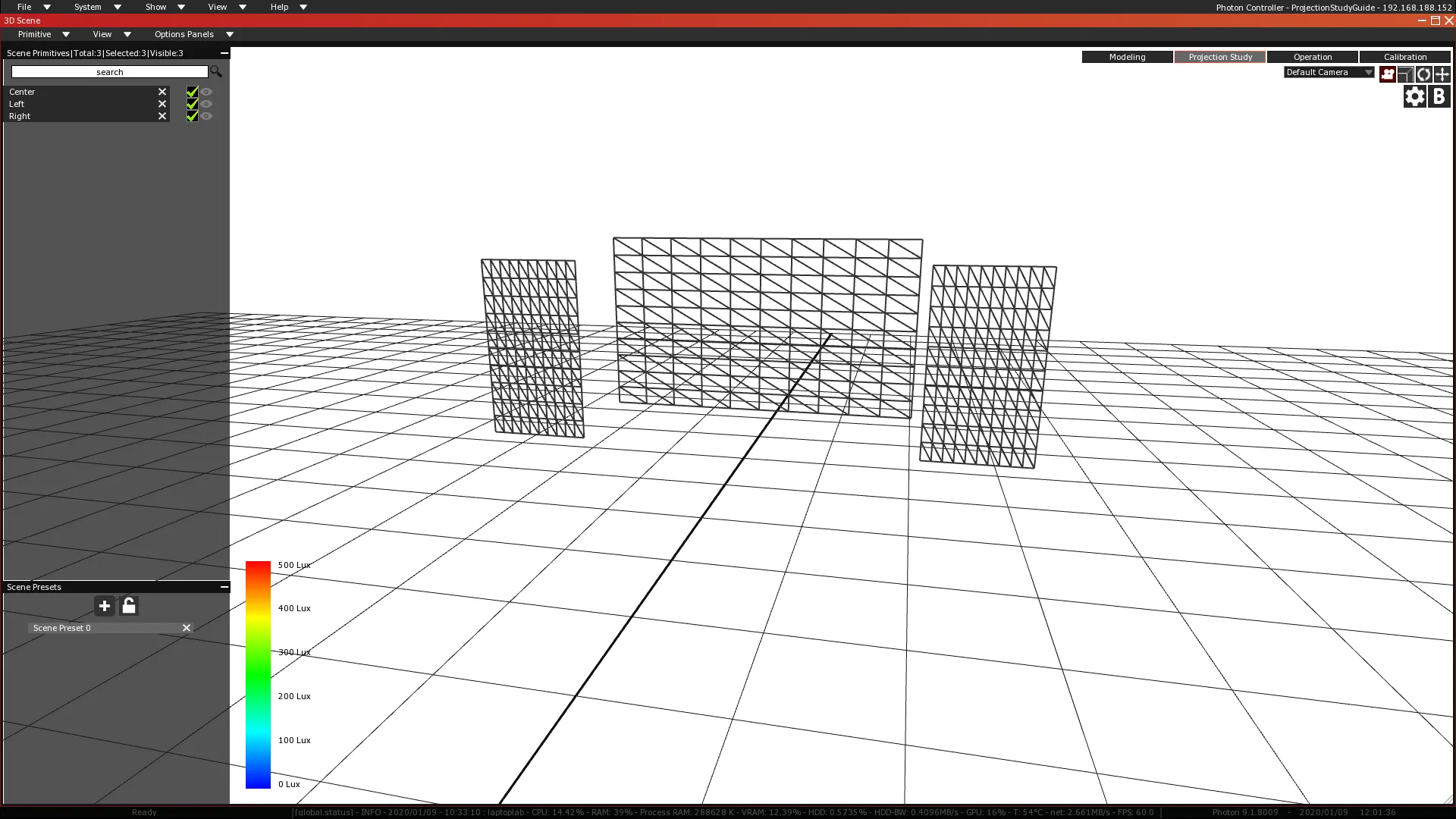The image size is (1456, 819).
Task: Click the '500 Lux' scale label
Action: click(294, 565)
